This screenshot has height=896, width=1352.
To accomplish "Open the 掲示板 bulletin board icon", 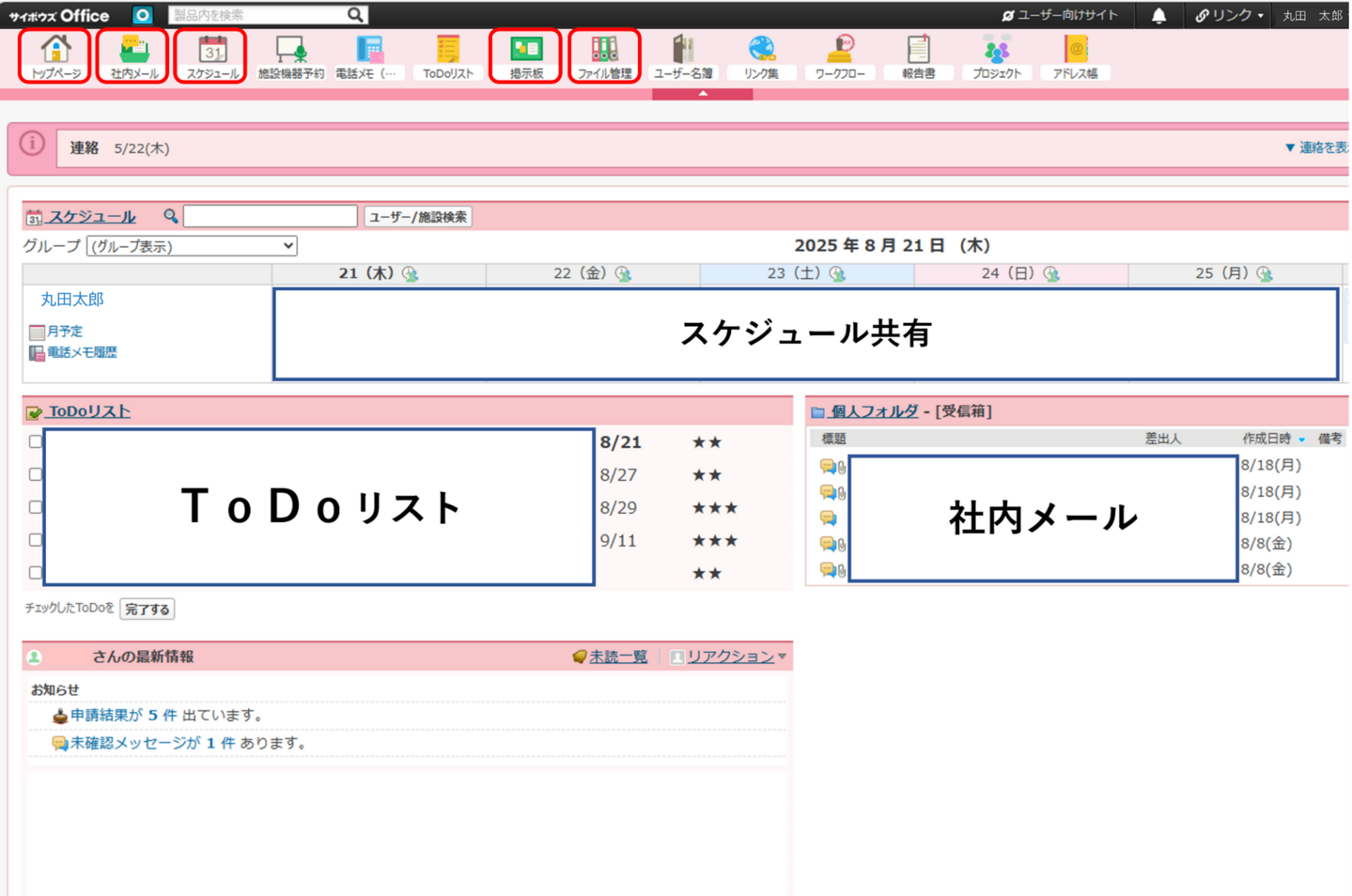I will point(526,55).
